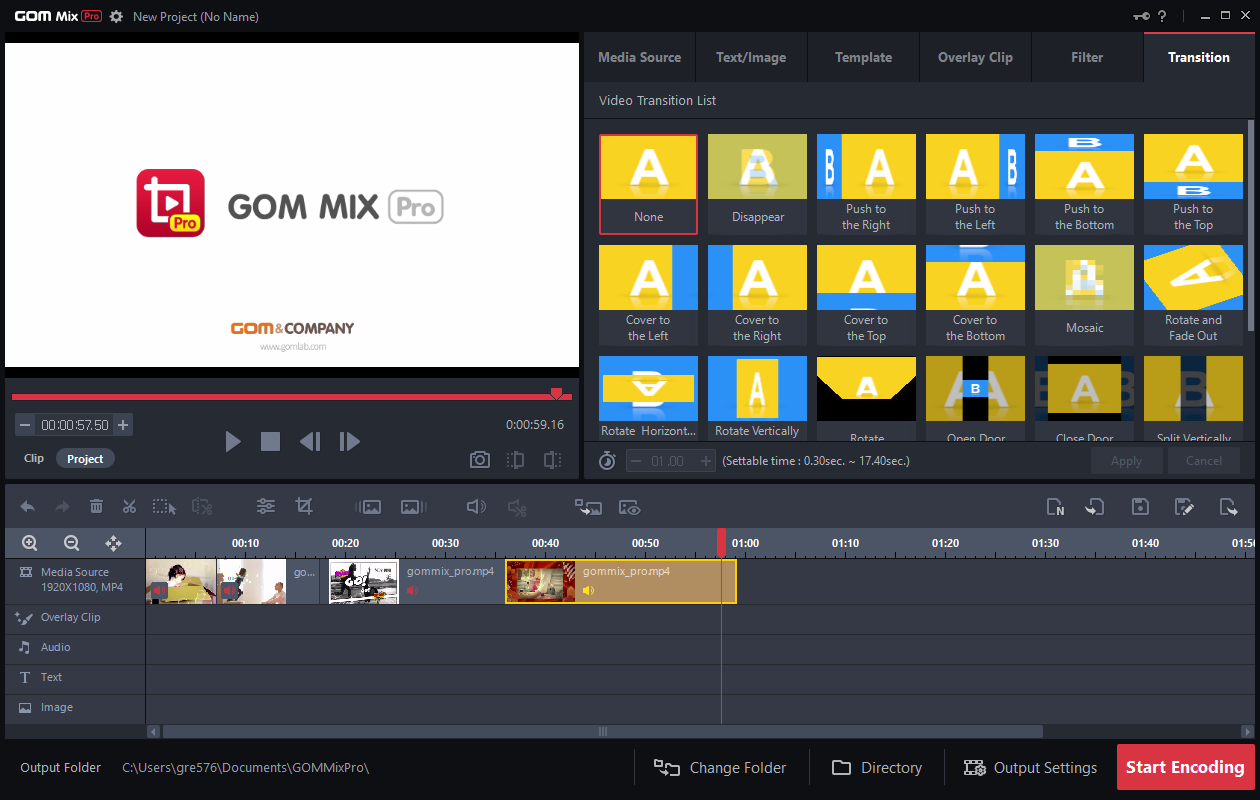Viewport: 1260px width, 800px height.
Task: Cut the clip with the scissors icon
Action: point(129,506)
